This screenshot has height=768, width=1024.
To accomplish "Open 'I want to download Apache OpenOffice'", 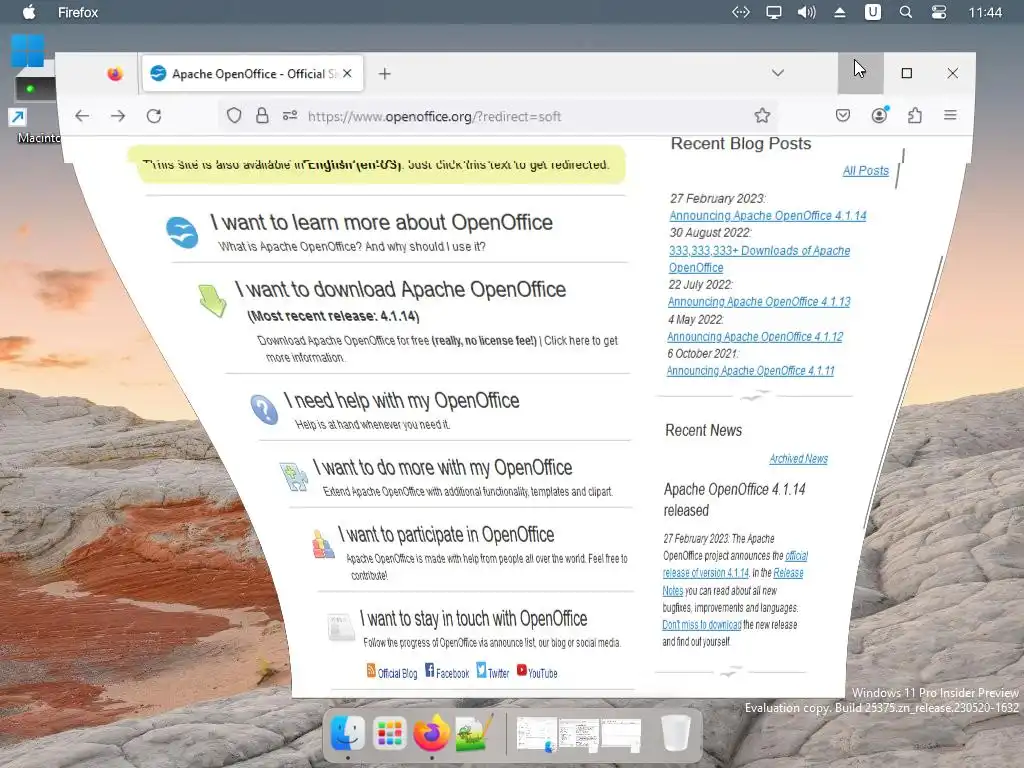I will tap(400, 289).
